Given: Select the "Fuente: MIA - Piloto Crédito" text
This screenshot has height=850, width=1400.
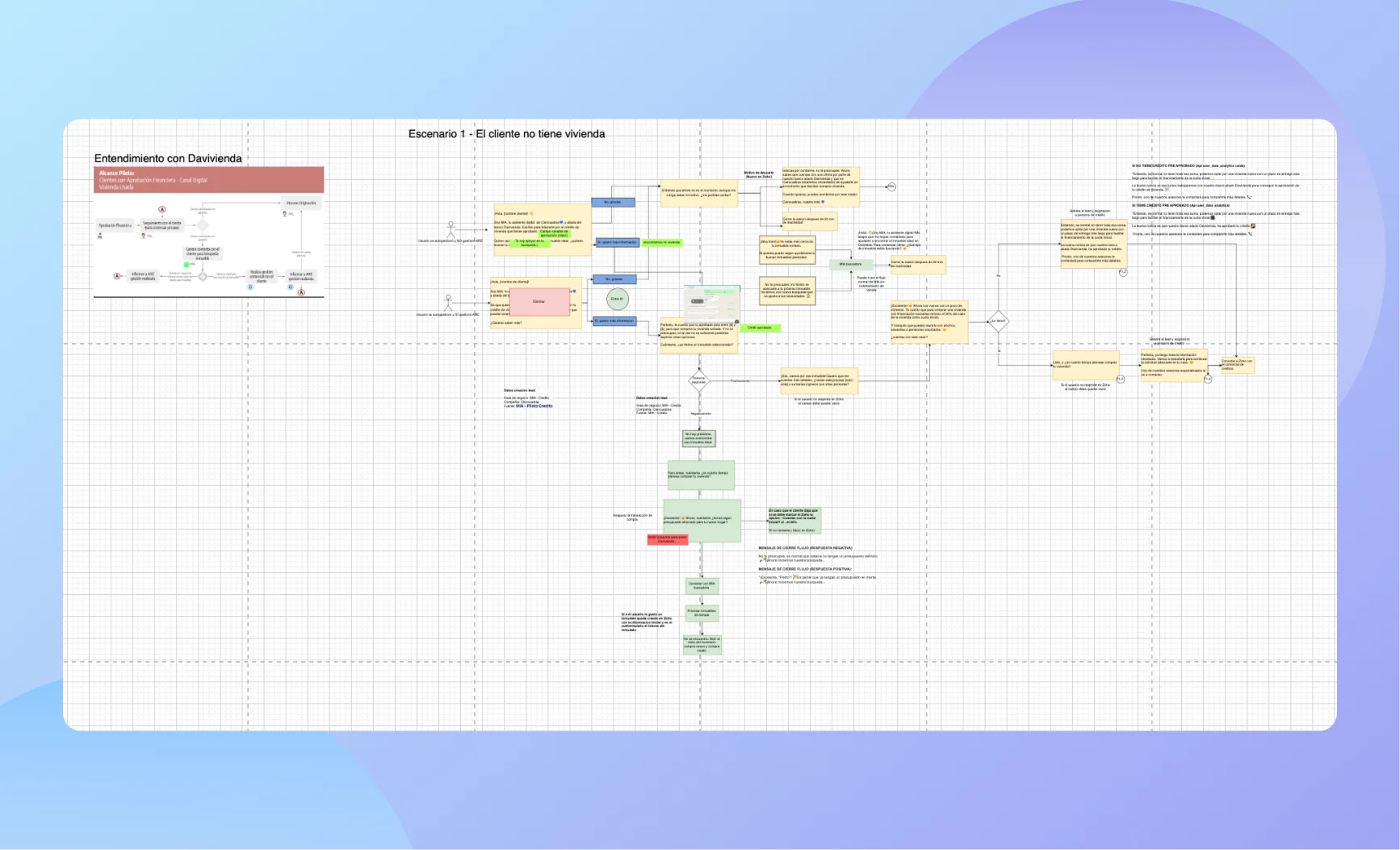Looking at the screenshot, I should pos(528,406).
